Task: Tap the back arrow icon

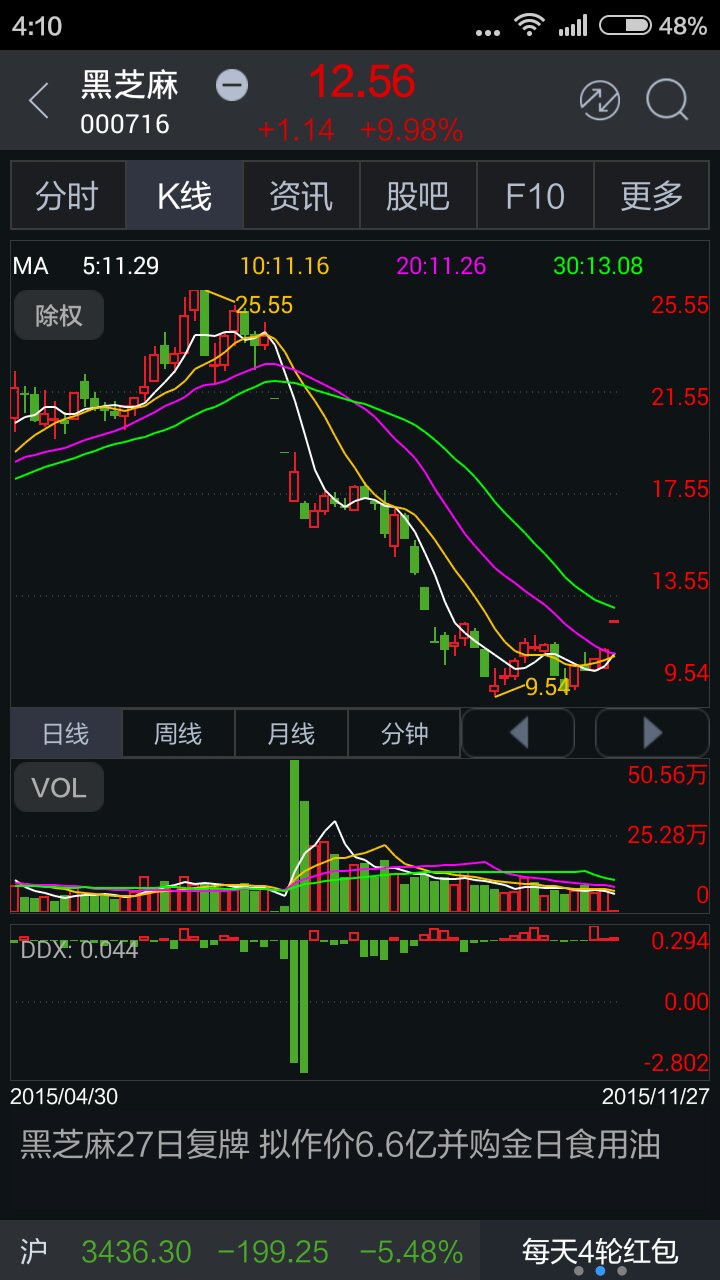Action: pos(39,101)
